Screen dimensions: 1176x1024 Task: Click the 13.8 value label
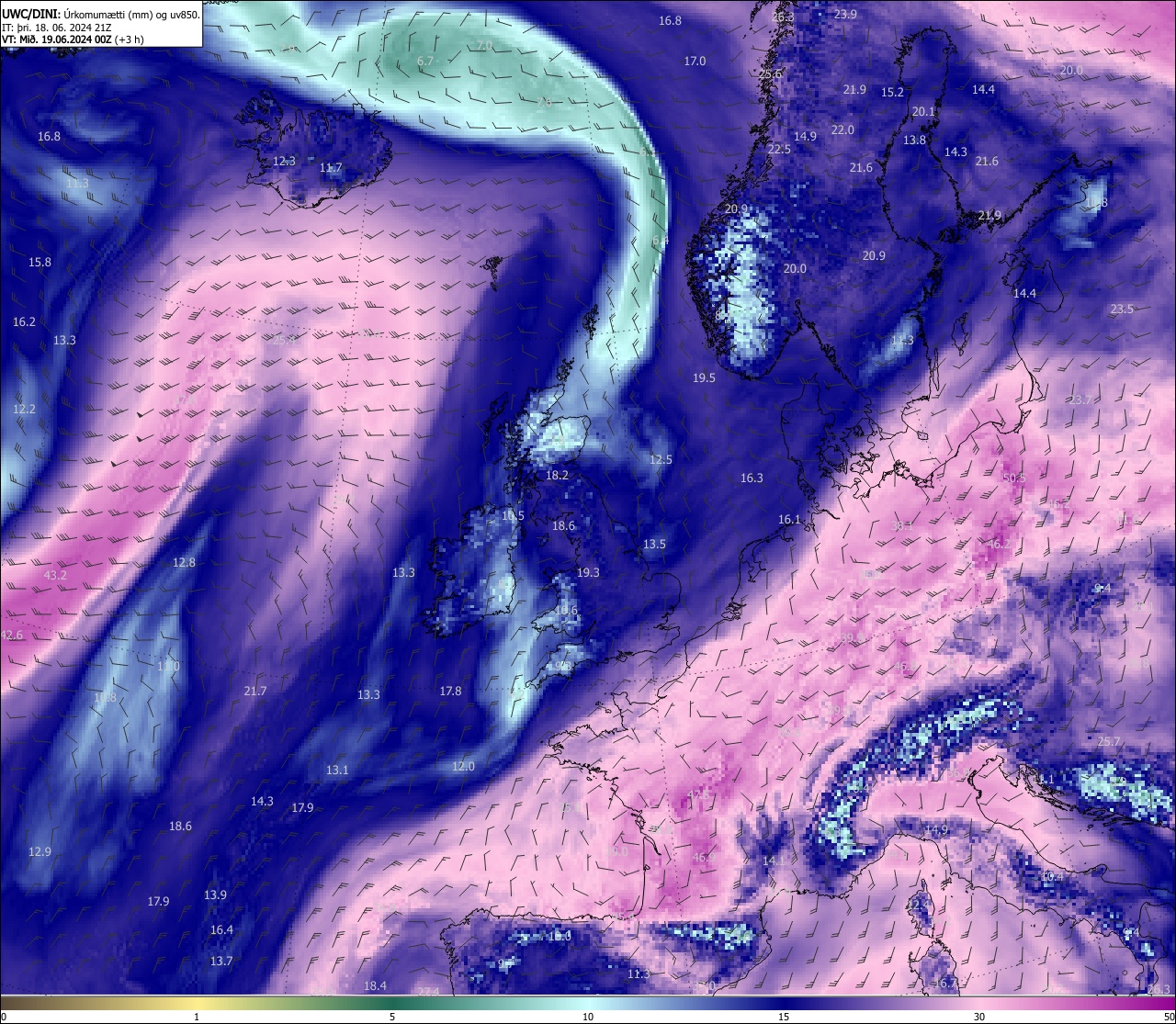tap(914, 140)
